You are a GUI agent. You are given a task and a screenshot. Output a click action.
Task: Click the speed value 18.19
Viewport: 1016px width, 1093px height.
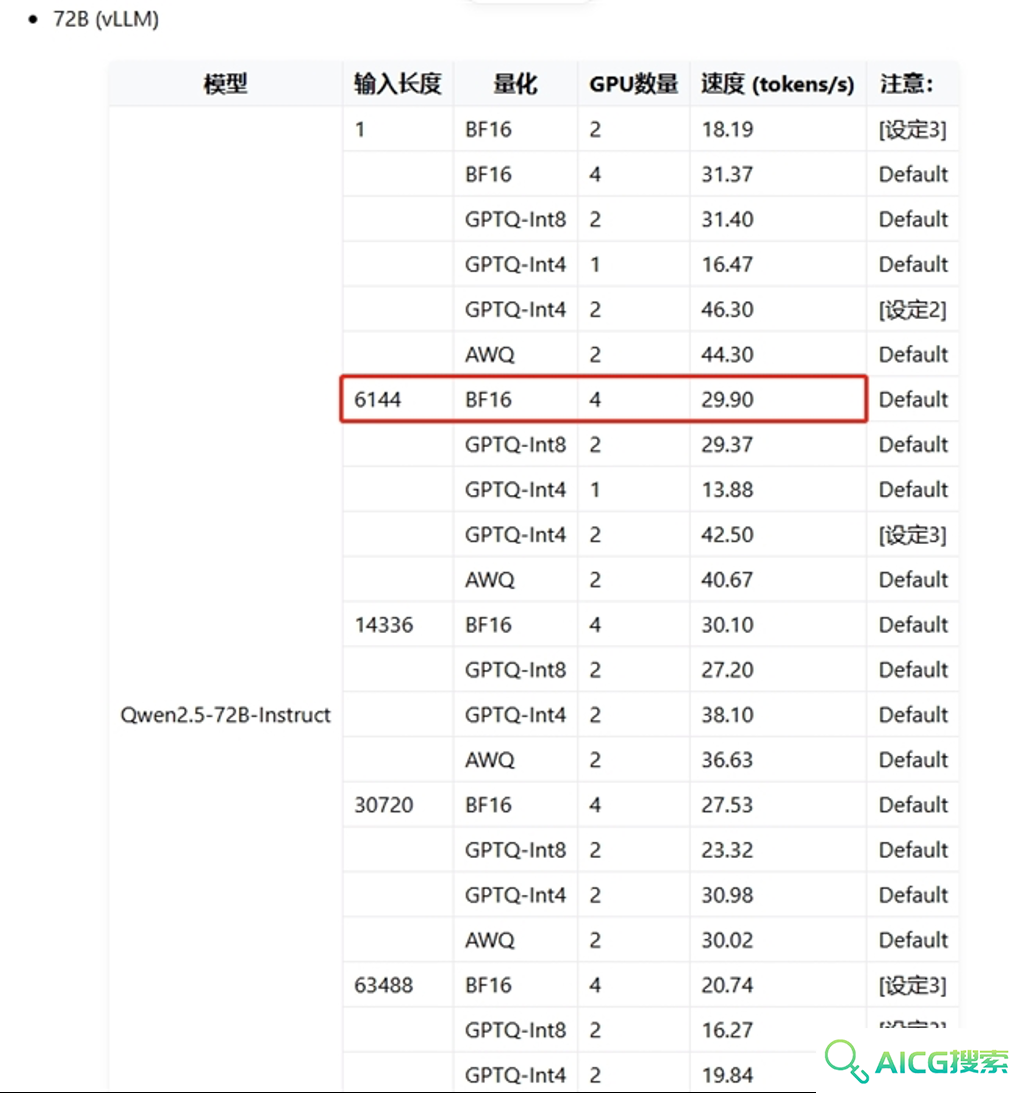[x=727, y=130]
